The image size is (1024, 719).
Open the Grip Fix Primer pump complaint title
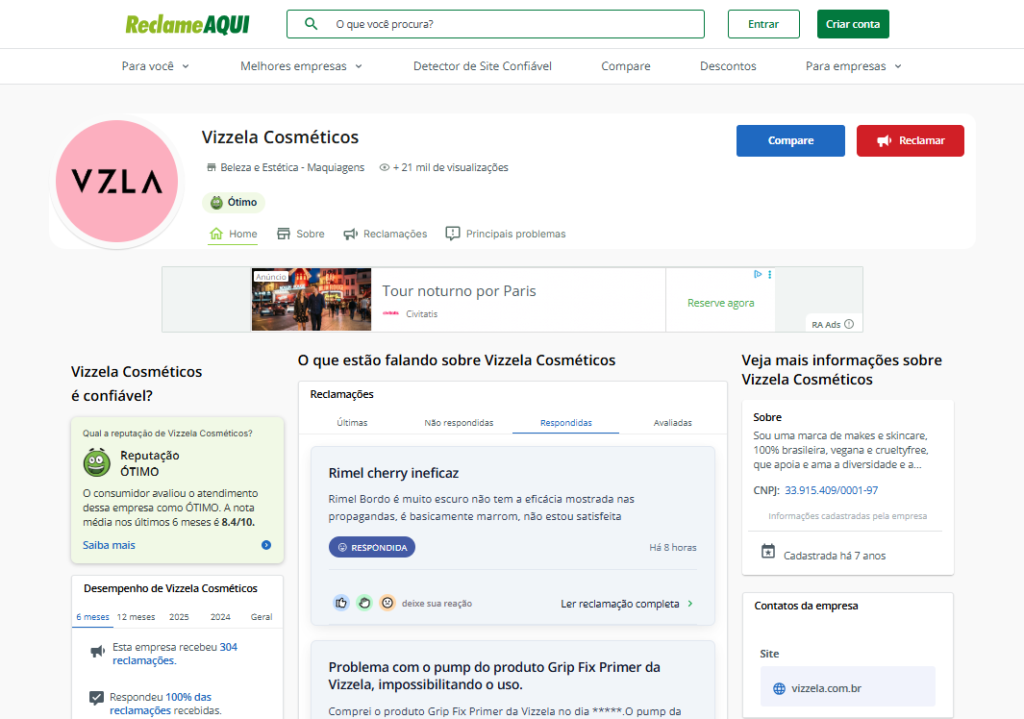[494, 676]
